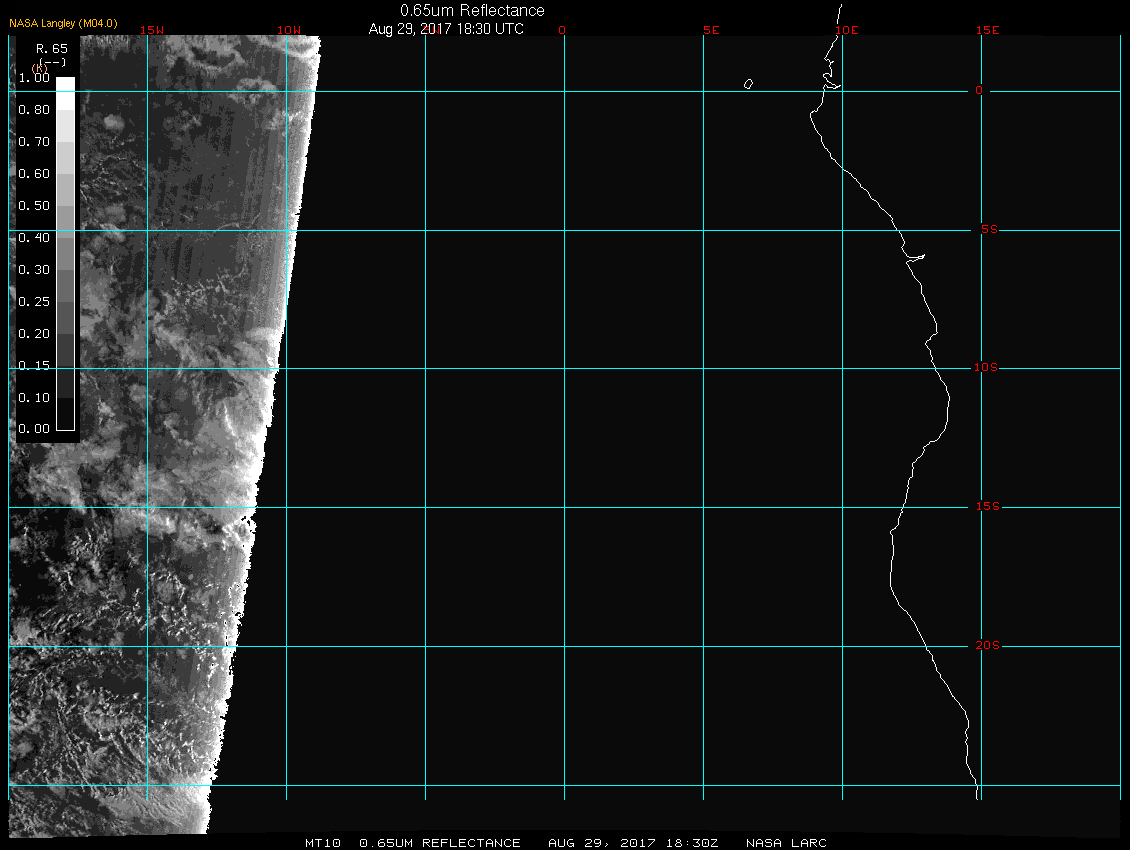Click the "1.00" color bar value
The width and height of the screenshot is (1130, 850).
coord(34,78)
